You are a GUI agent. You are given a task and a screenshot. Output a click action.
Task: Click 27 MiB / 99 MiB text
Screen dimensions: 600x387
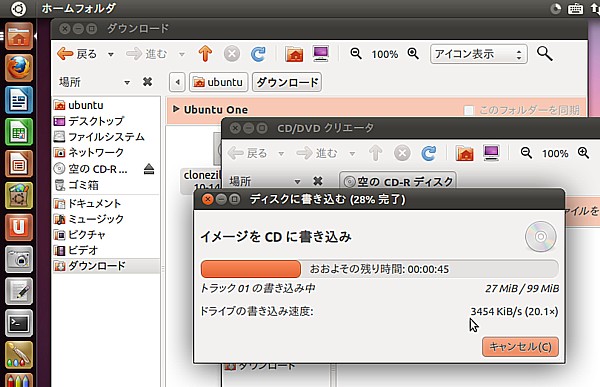tap(522, 288)
